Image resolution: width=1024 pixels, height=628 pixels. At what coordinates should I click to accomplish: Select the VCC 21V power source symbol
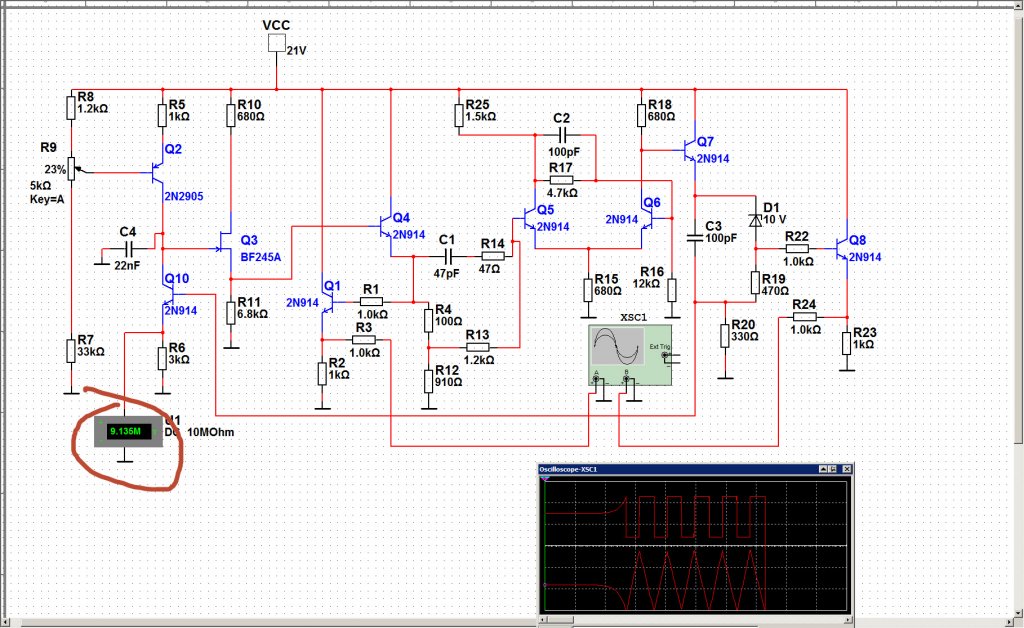[276, 43]
